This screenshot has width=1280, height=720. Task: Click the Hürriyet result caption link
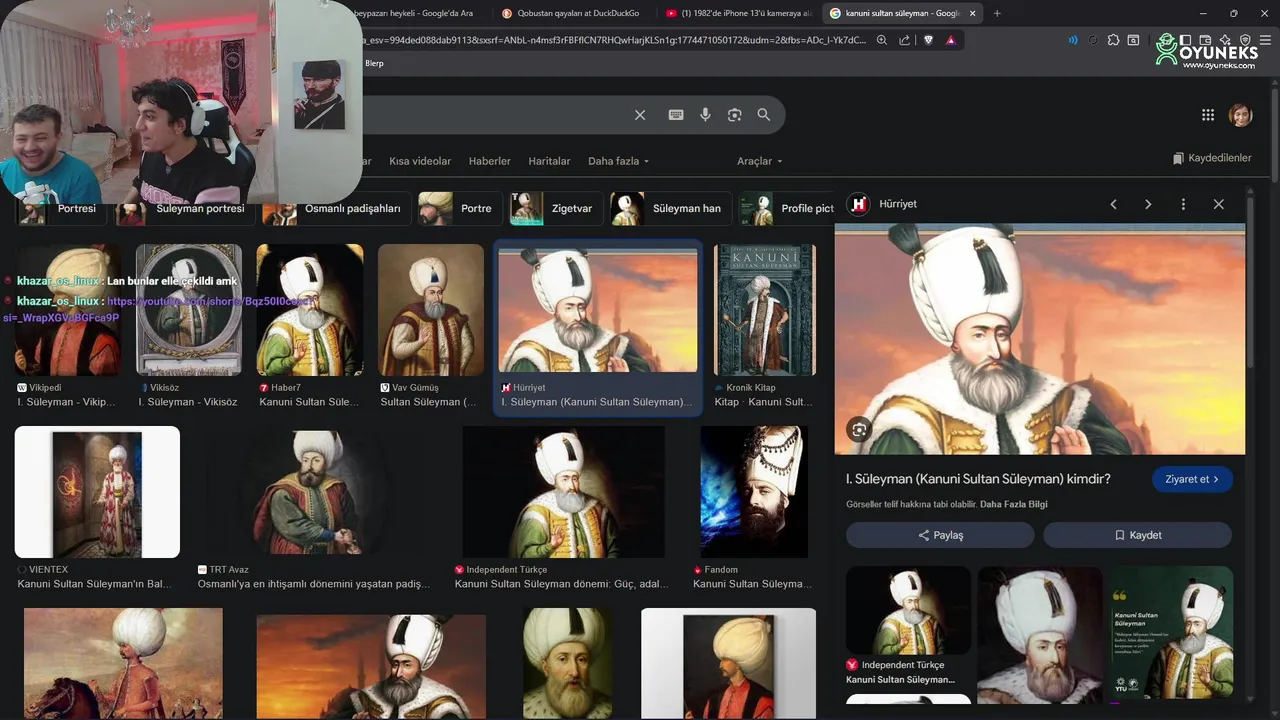[596, 402]
